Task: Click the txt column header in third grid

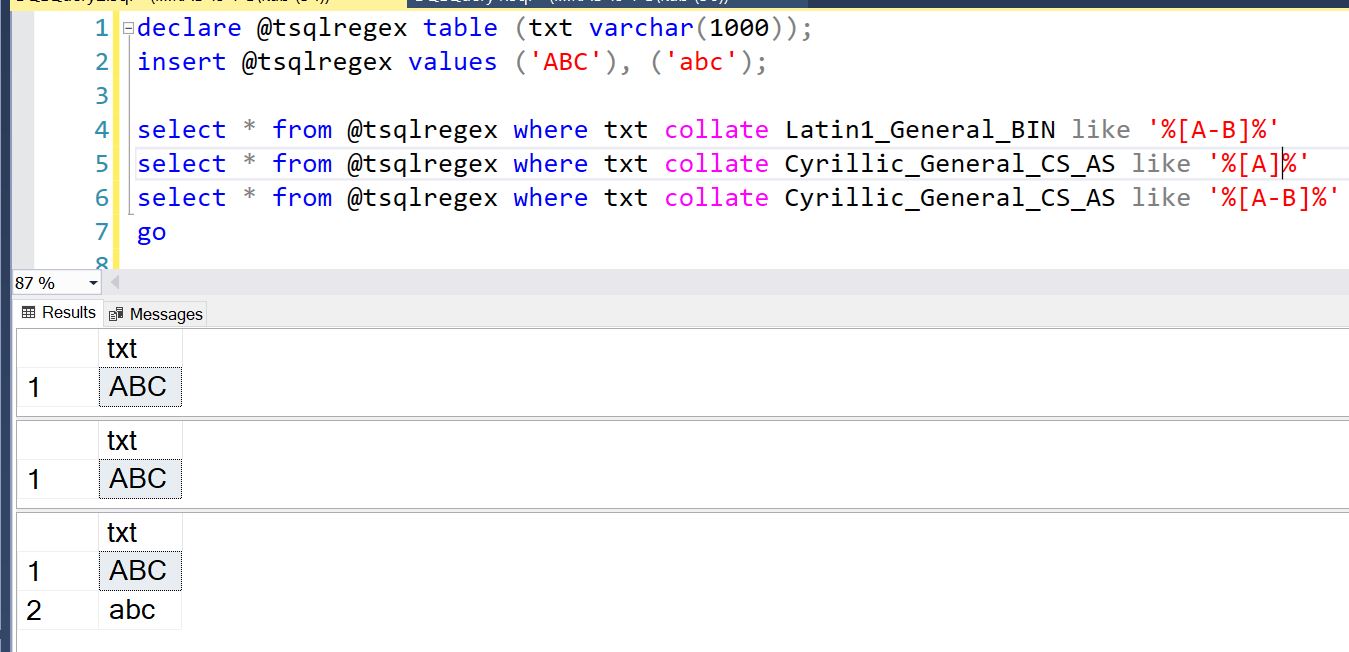Action: coord(122,533)
